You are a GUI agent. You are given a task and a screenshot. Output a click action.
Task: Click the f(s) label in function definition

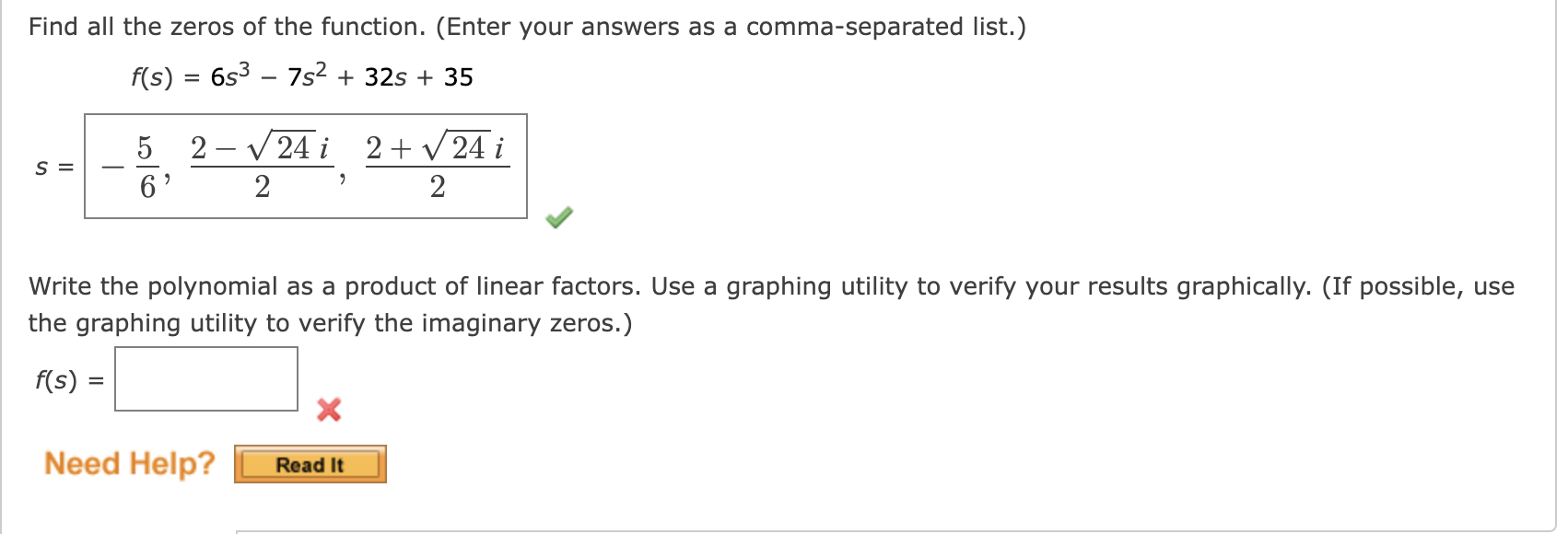[x=152, y=77]
